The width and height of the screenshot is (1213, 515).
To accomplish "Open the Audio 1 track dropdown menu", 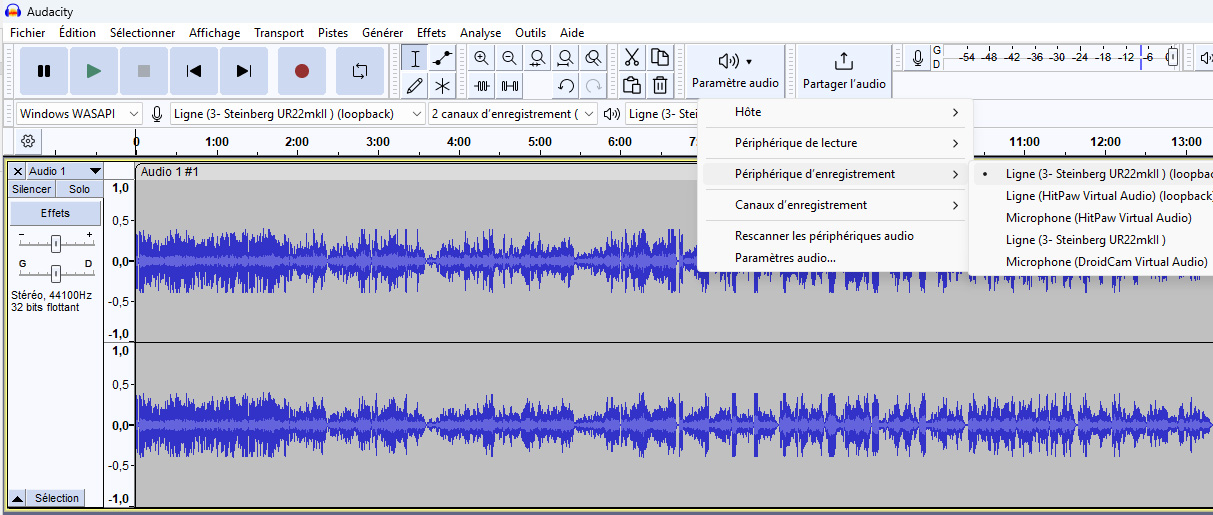I will point(64,172).
